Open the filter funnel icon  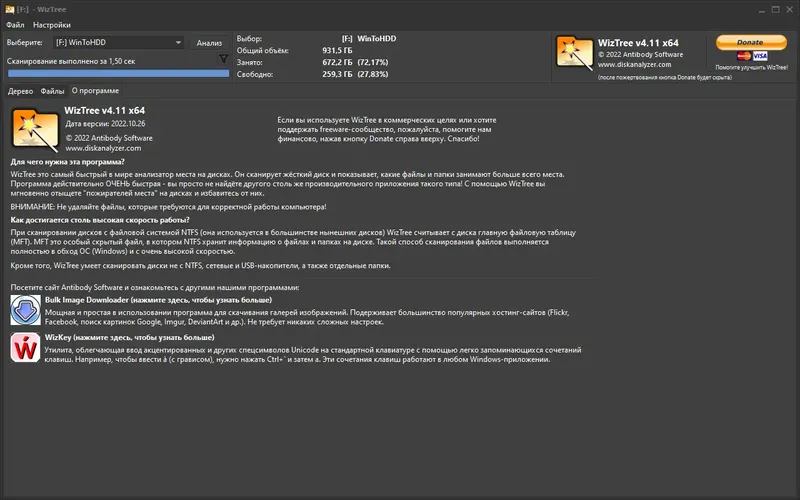[x=223, y=60]
